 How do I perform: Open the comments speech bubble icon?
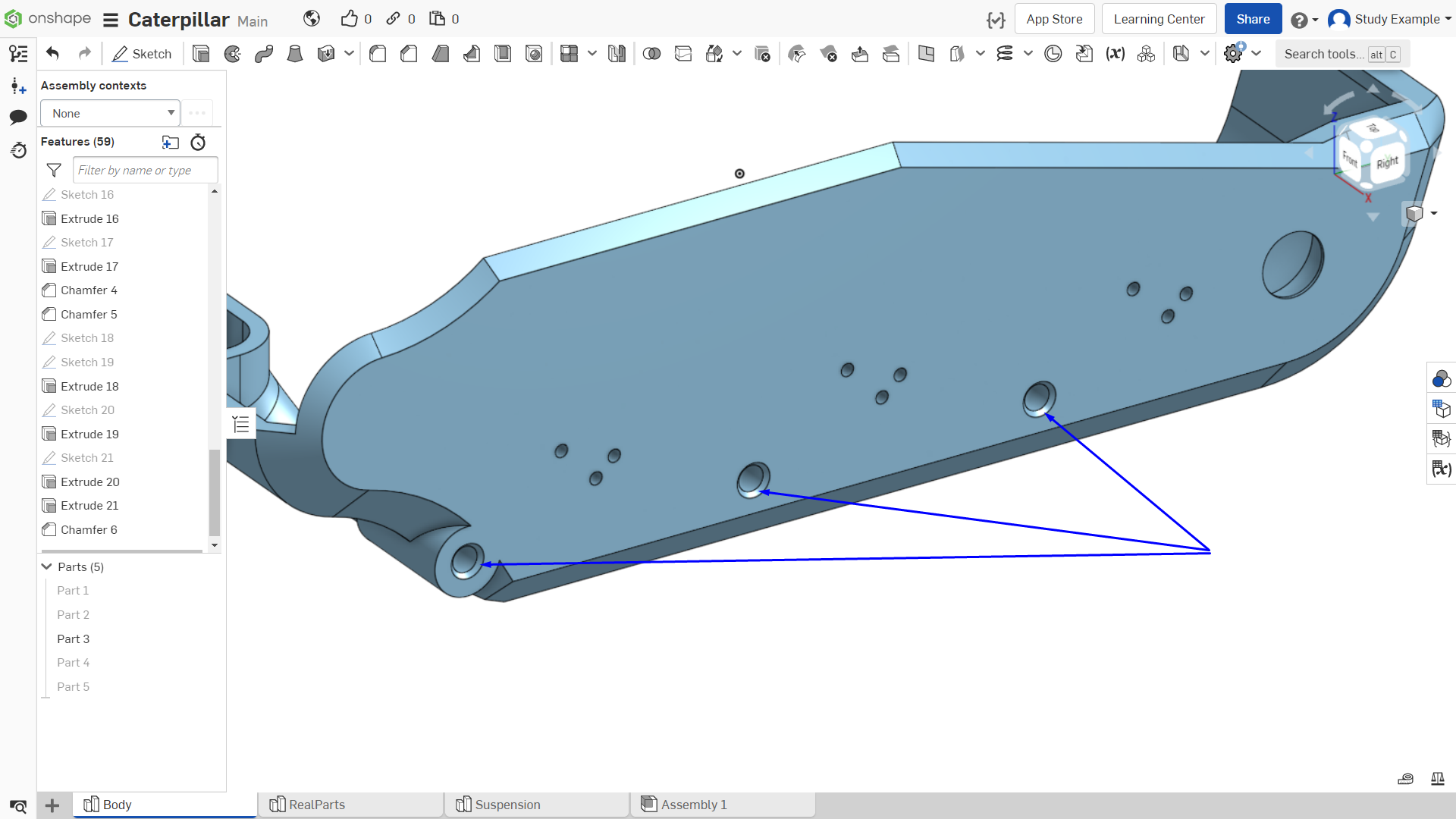tap(18, 117)
